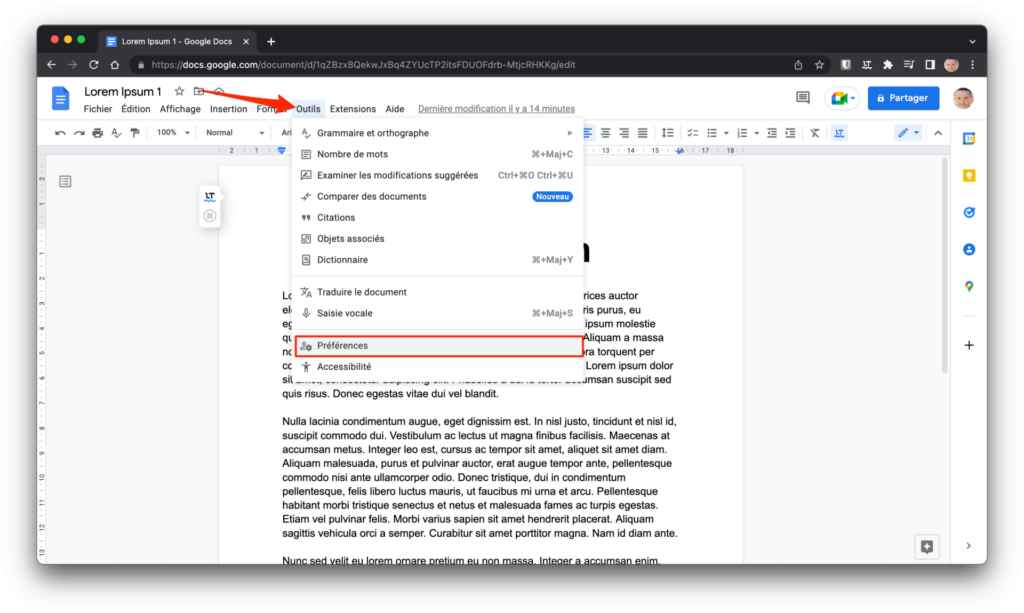Viewport: 1024px width, 613px height.
Task: Click the undo icon in toolbar
Action: [x=60, y=133]
